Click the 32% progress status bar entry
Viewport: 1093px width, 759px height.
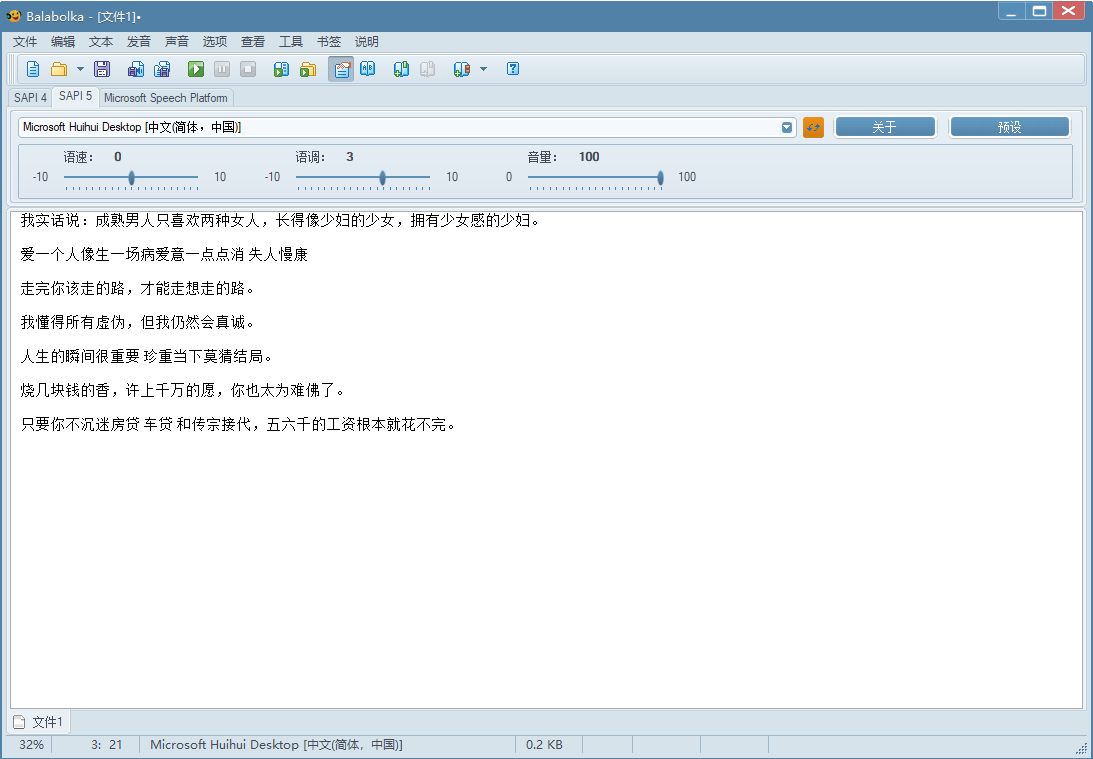click(x=31, y=744)
